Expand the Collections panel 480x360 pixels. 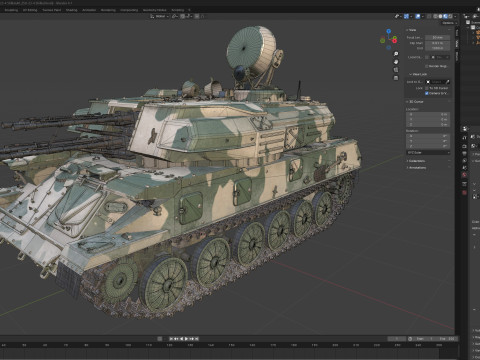coord(417,161)
